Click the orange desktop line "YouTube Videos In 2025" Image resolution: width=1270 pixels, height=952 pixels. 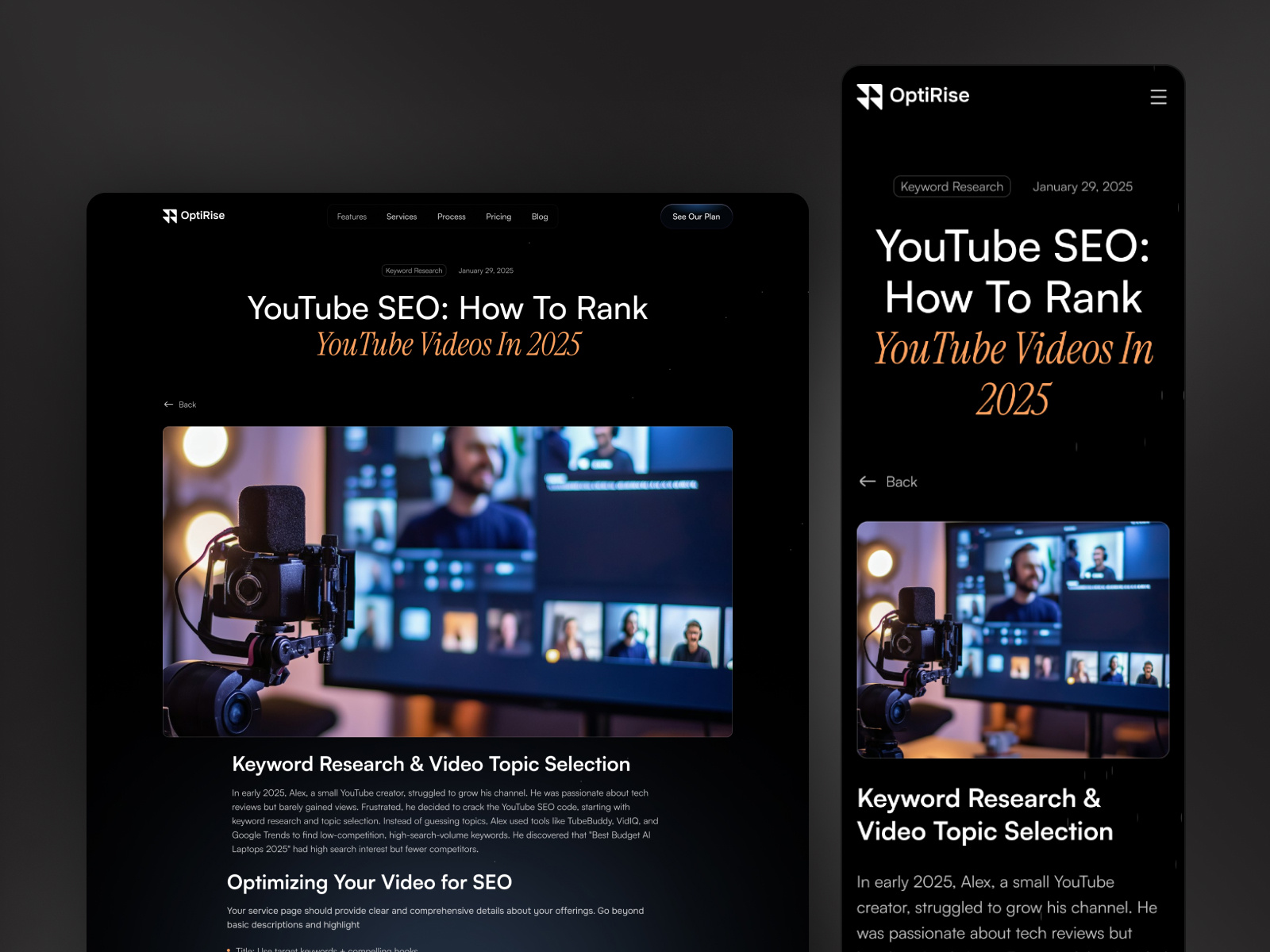click(449, 344)
